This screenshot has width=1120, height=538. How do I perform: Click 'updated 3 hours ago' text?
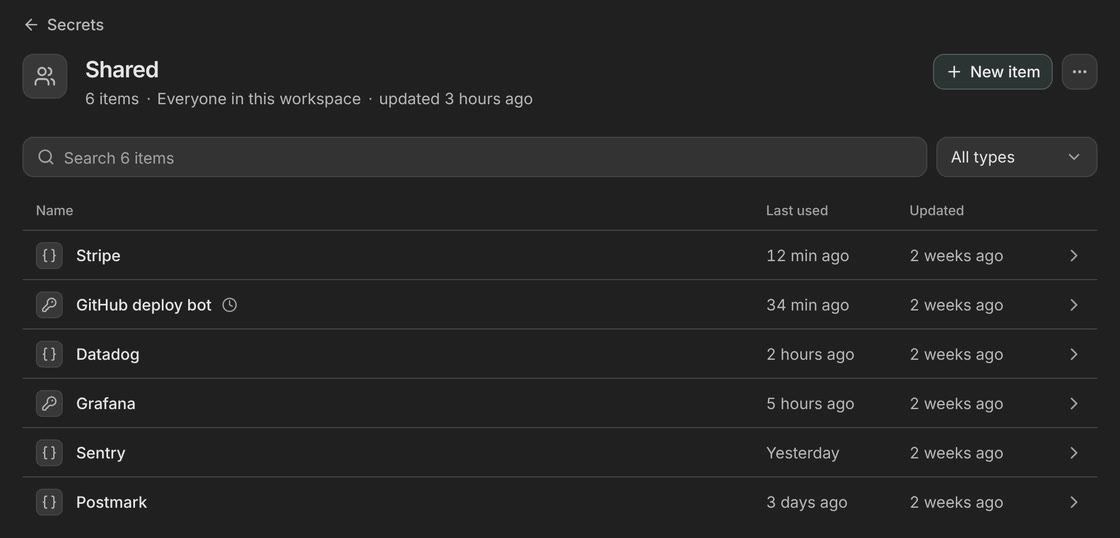(456, 99)
